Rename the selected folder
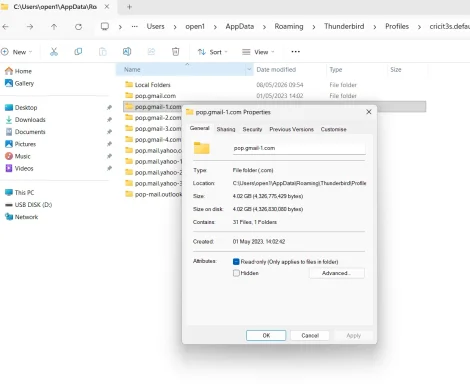The height and width of the screenshot is (384, 470). 127,52
